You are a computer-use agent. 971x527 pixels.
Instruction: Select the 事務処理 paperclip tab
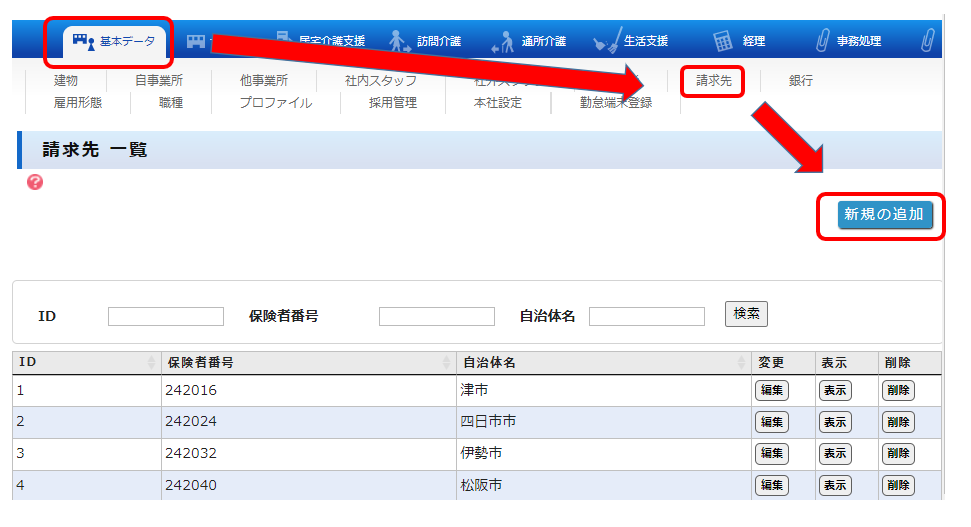click(x=848, y=41)
